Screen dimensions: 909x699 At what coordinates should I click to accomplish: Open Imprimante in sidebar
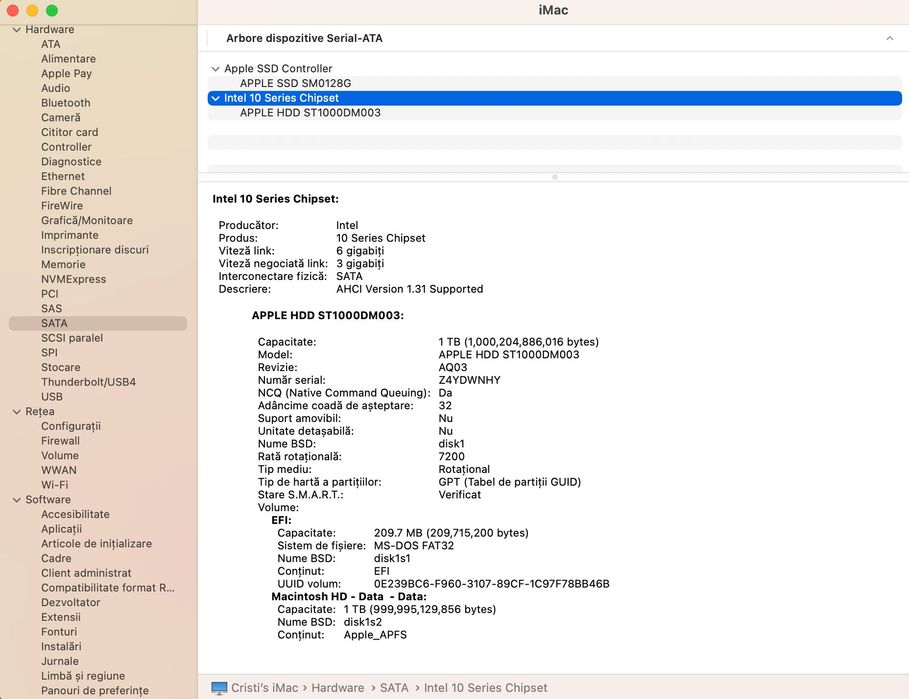coord(70,235)
